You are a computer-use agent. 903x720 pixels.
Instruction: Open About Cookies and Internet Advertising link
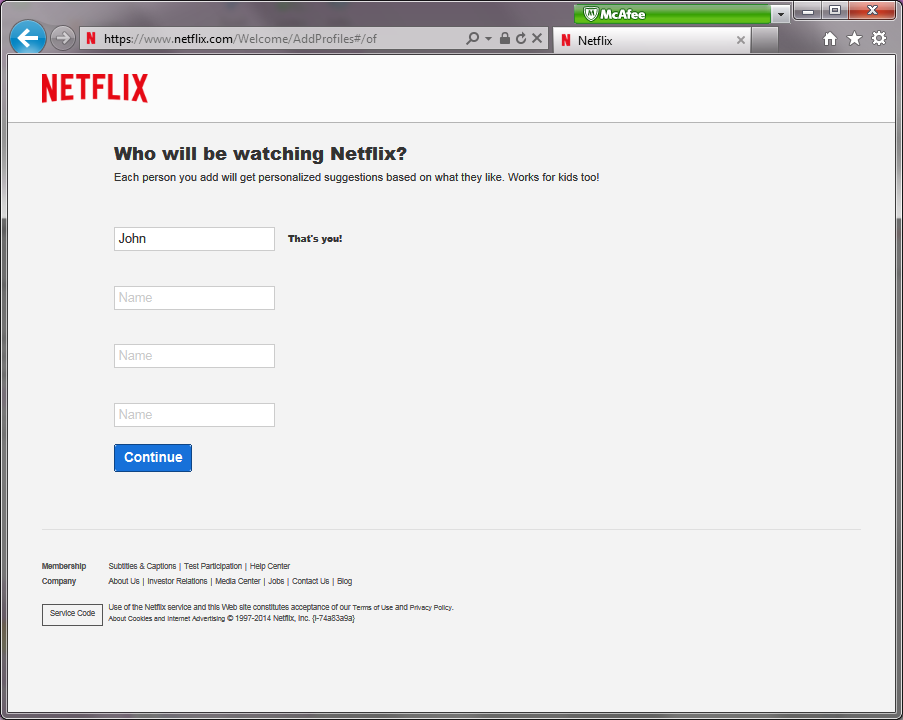166,619
